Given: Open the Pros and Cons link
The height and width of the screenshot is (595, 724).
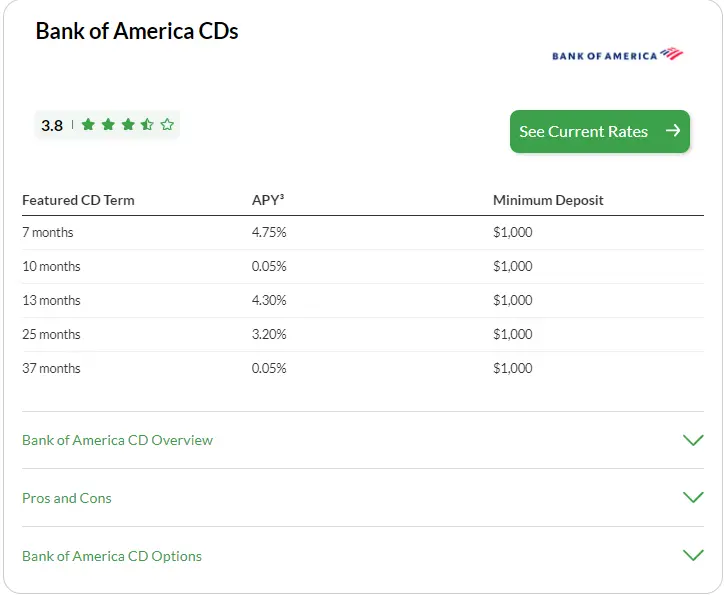Looking at the screenshot, I should tap(67, 498).
